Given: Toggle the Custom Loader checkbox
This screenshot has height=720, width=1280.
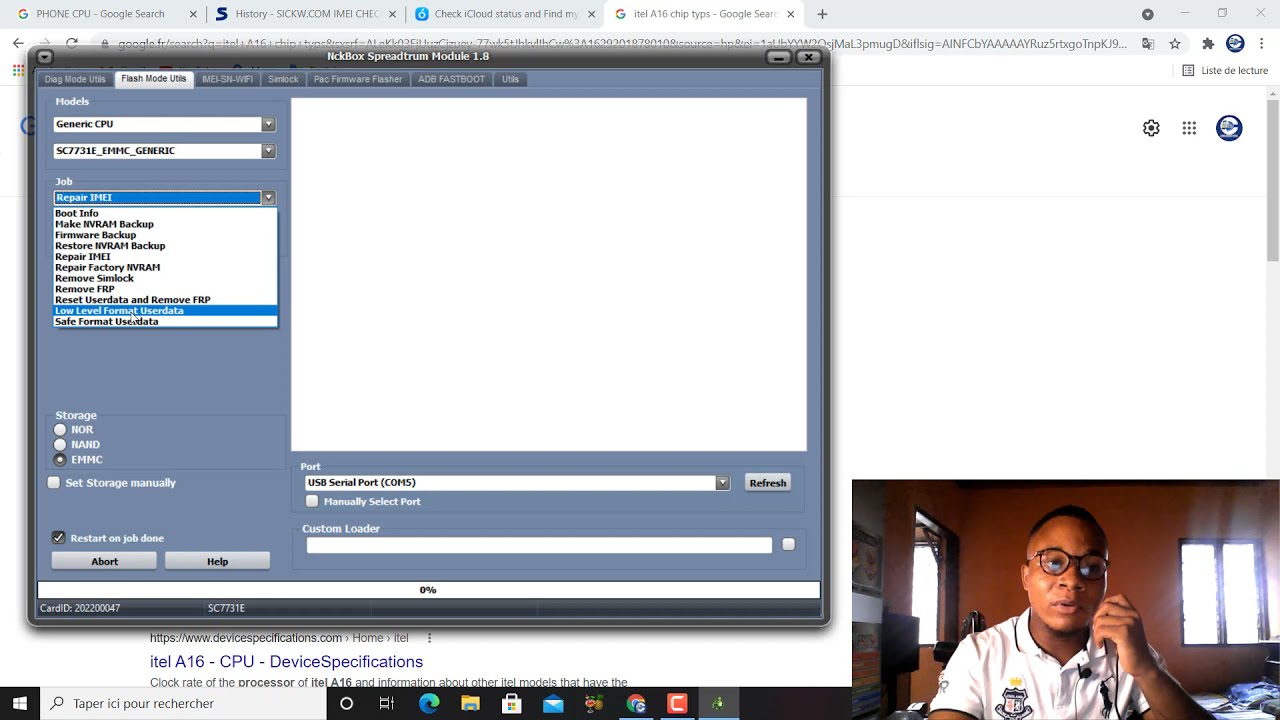Looking at the screenshot, I should click(x=788, y=545).
